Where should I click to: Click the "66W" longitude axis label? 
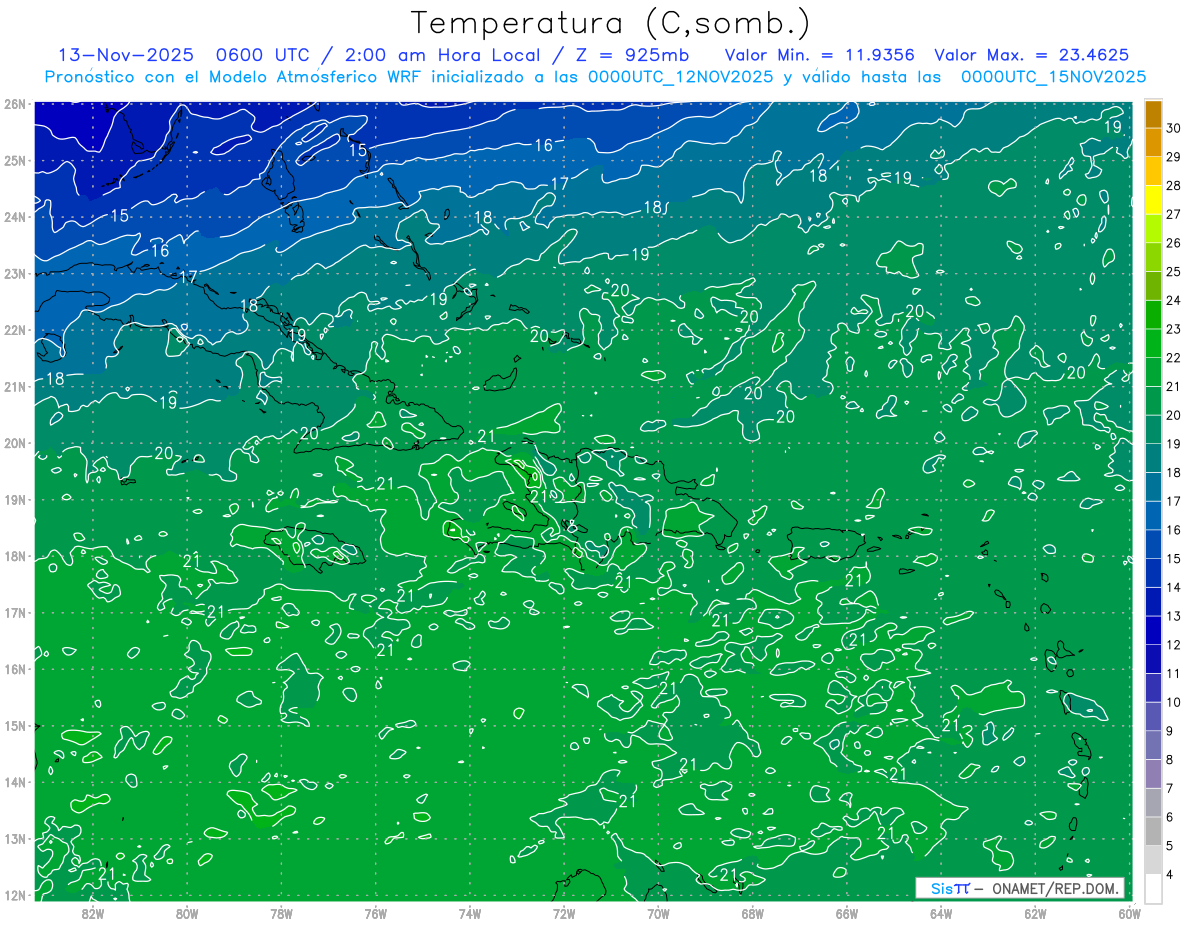point(847,913)
